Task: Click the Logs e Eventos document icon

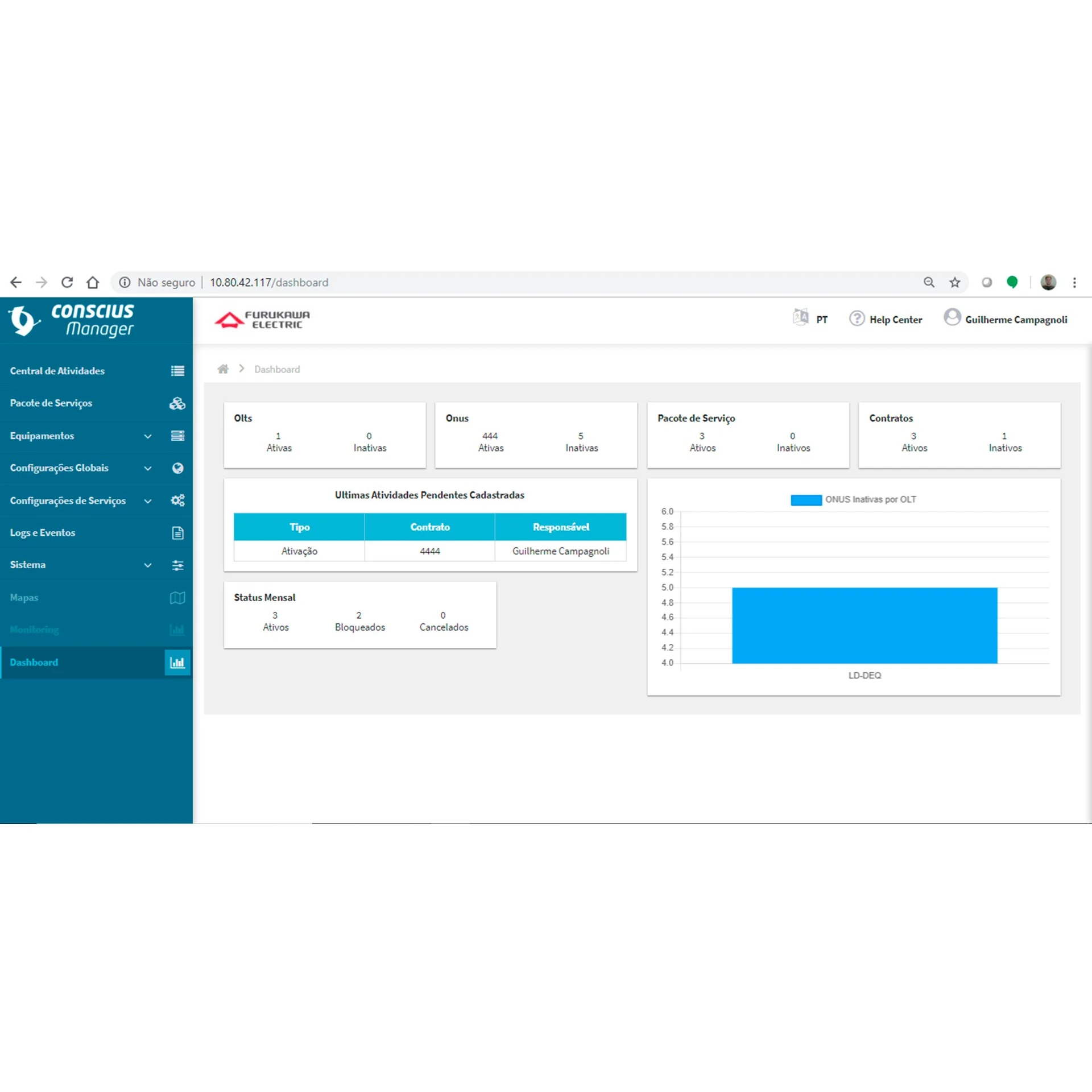Action: point(177,533)
